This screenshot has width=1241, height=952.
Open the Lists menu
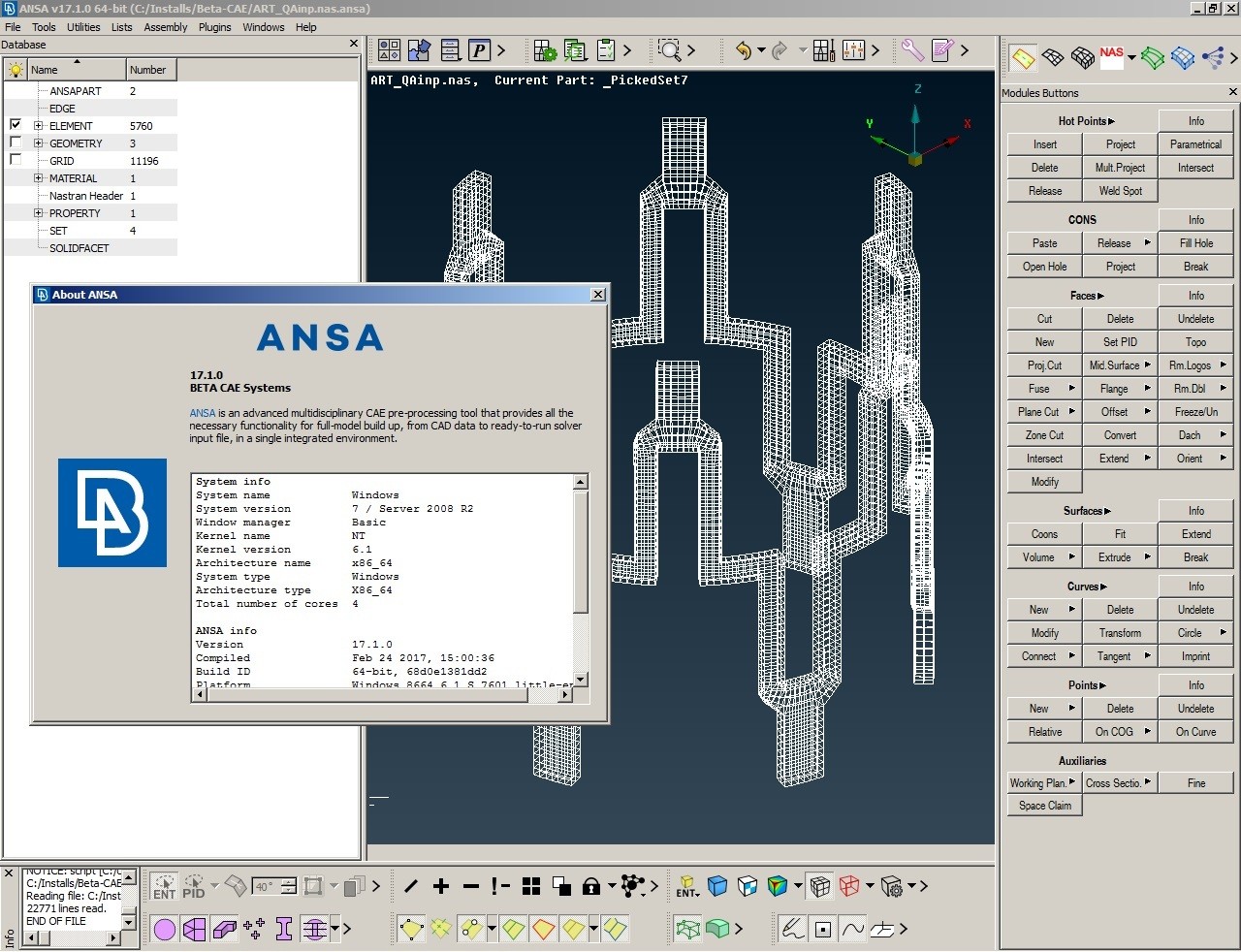point(121,27)
